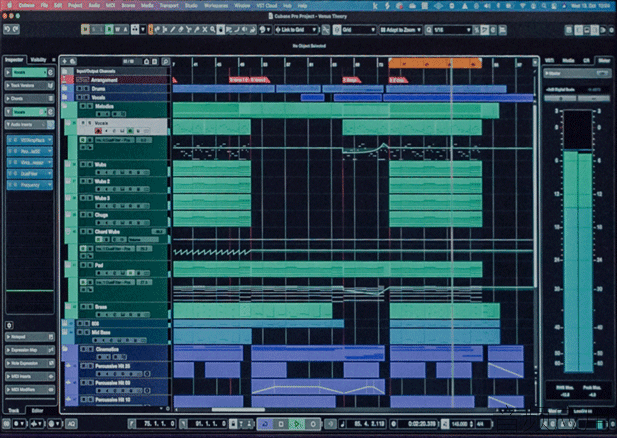Screen dimensions: 617x438
Task: Click the quantize Q icon beside 1/16
Action: coord(429,30)
